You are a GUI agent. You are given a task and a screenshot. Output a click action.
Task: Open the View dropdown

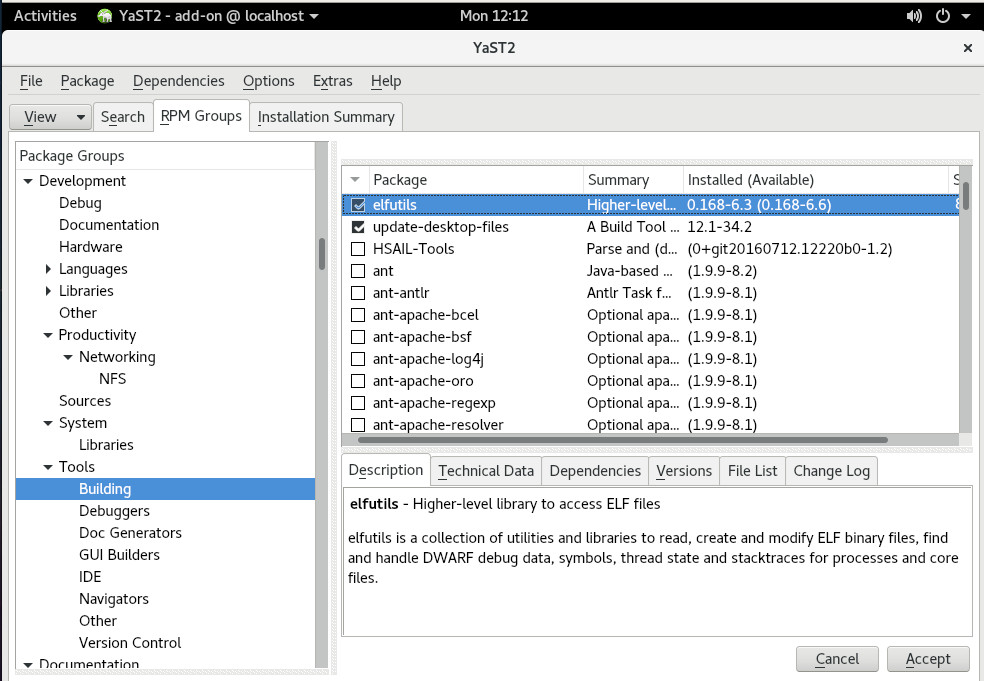[x=50, y=117]
